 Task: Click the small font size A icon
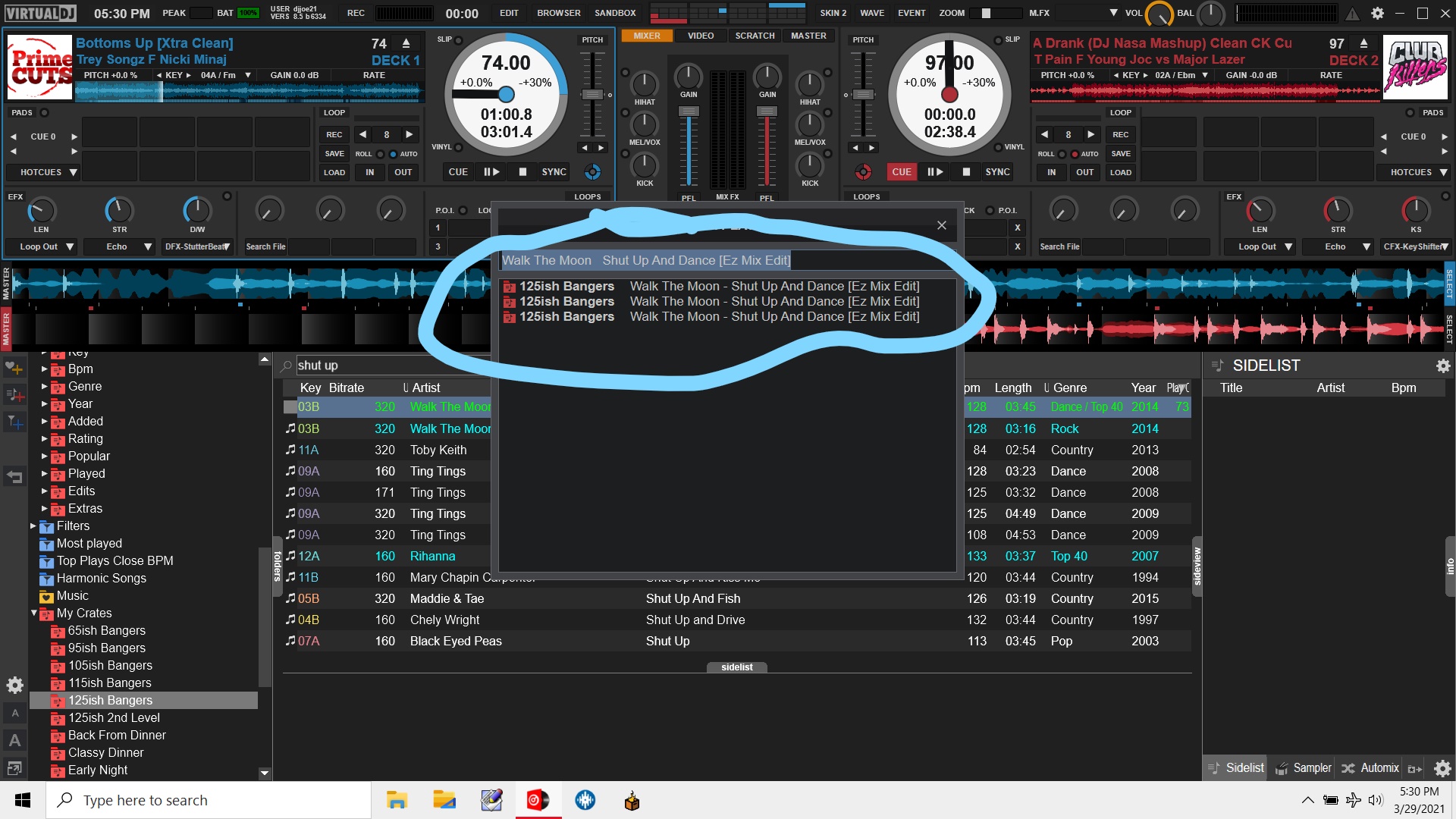tap(14, 713)
